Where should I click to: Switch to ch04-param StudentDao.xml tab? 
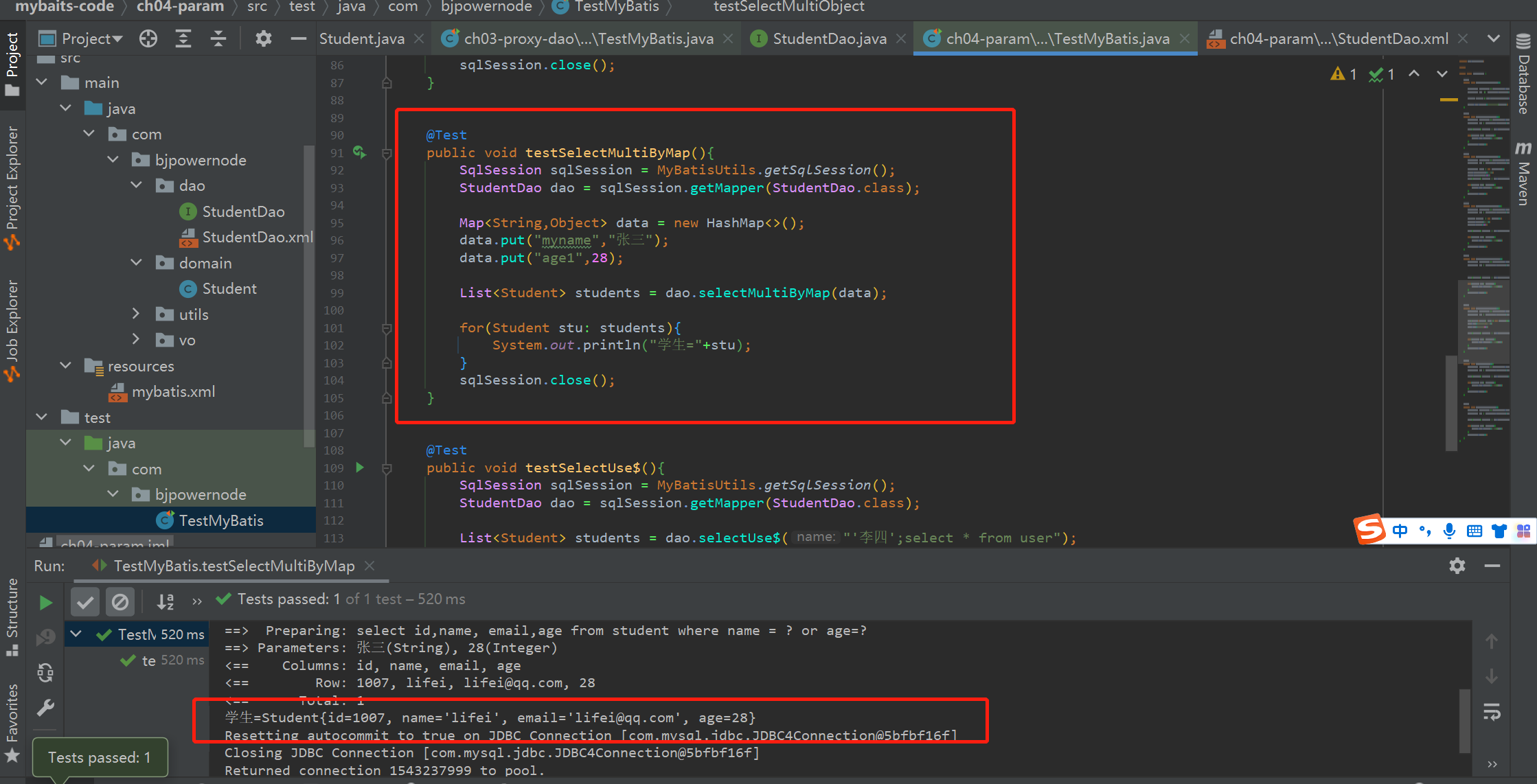[x=1338, y=38]
